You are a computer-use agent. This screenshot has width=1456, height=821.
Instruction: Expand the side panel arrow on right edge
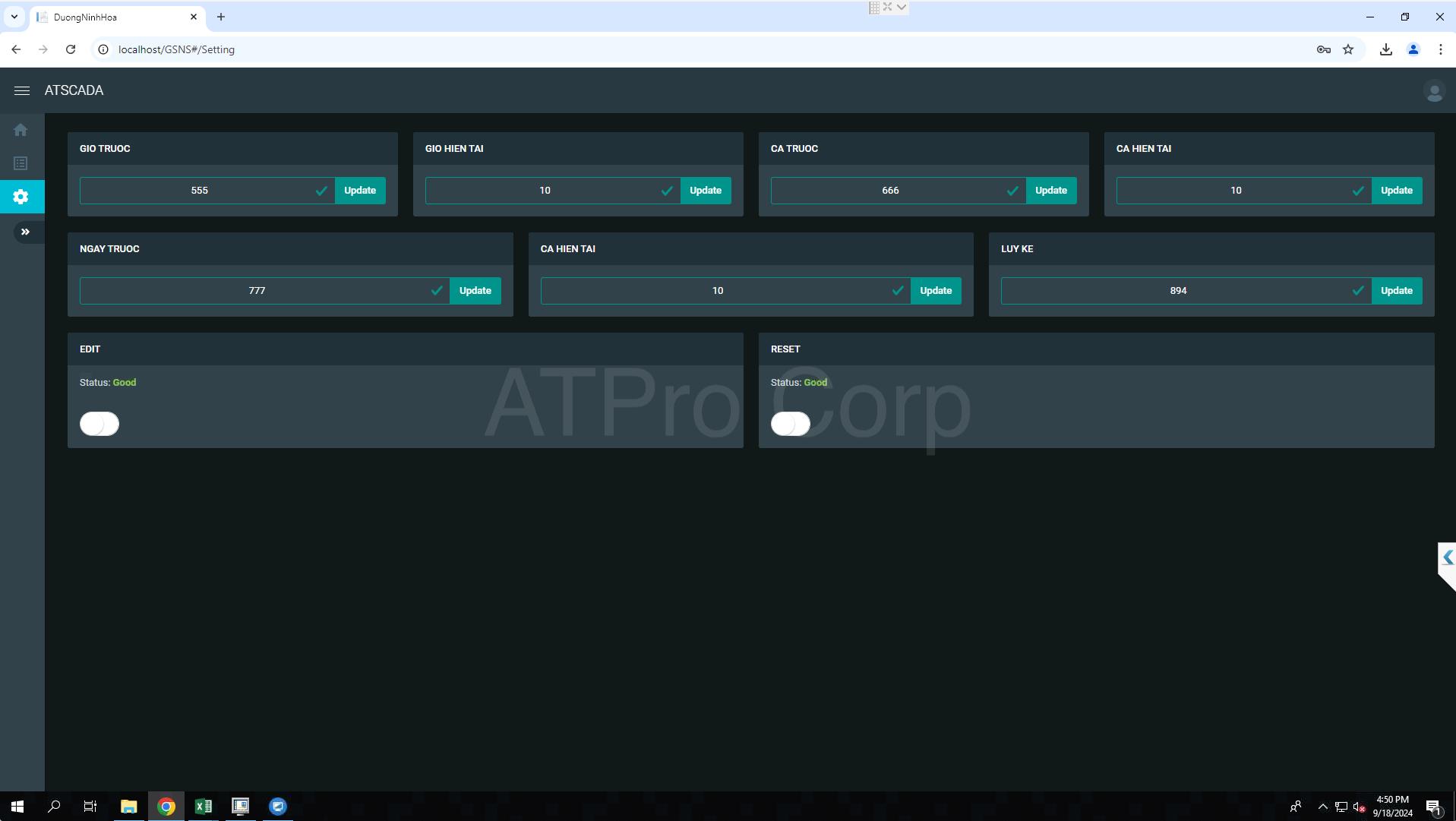[x=1447, y=557]
